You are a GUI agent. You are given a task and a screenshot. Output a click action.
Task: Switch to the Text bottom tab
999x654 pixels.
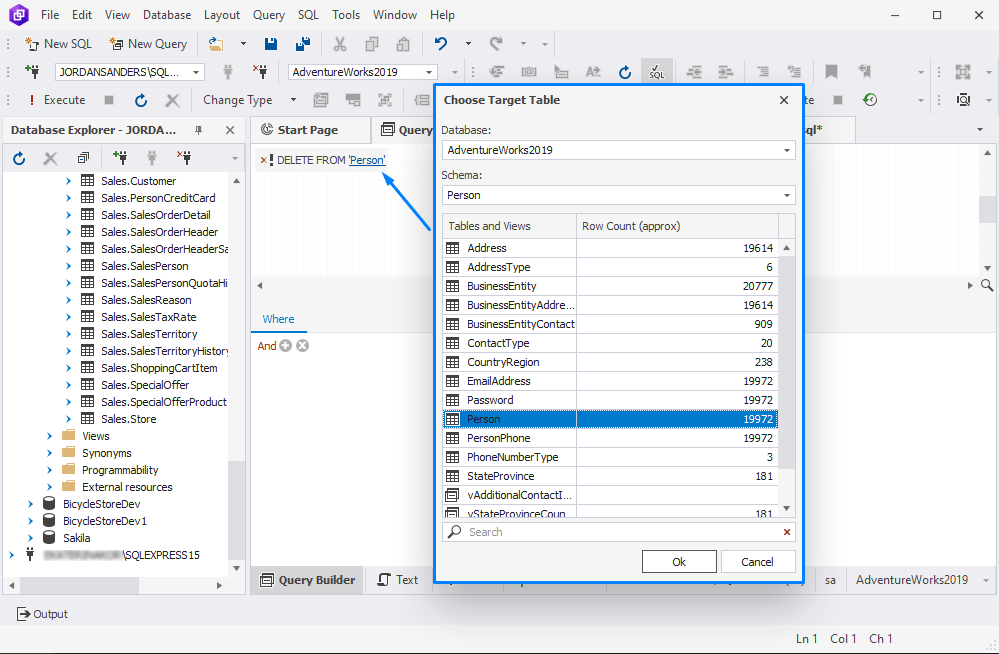[398, 580]
